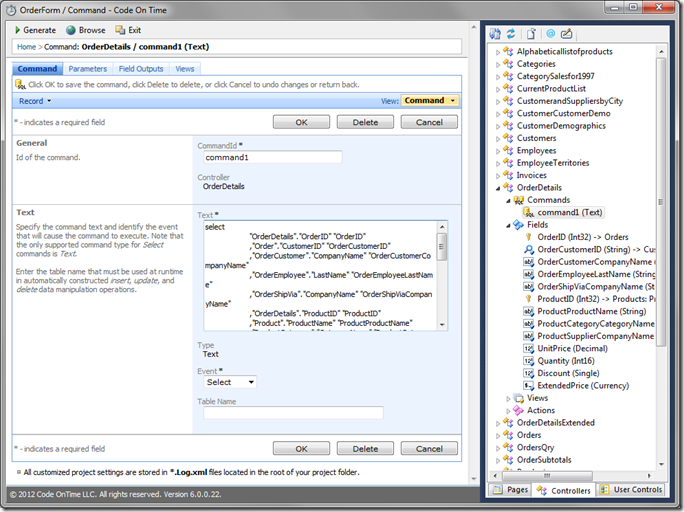The width and height of the screenshot is (684, 512).
Task: Click the edit pencil icon in explorer toolbar
Action: [566, 34]
